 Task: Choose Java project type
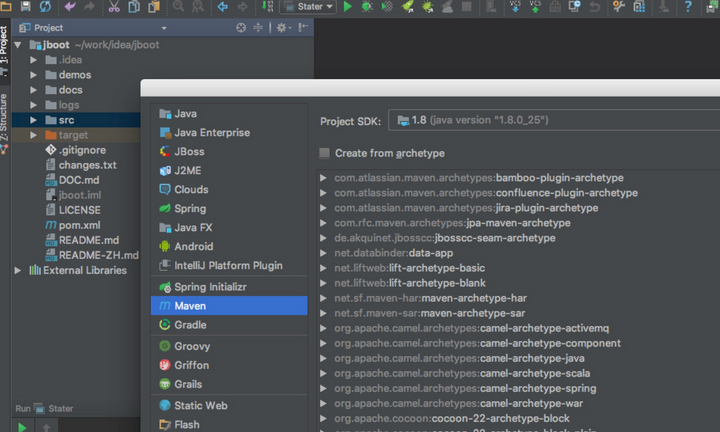[x=229, y=114]
